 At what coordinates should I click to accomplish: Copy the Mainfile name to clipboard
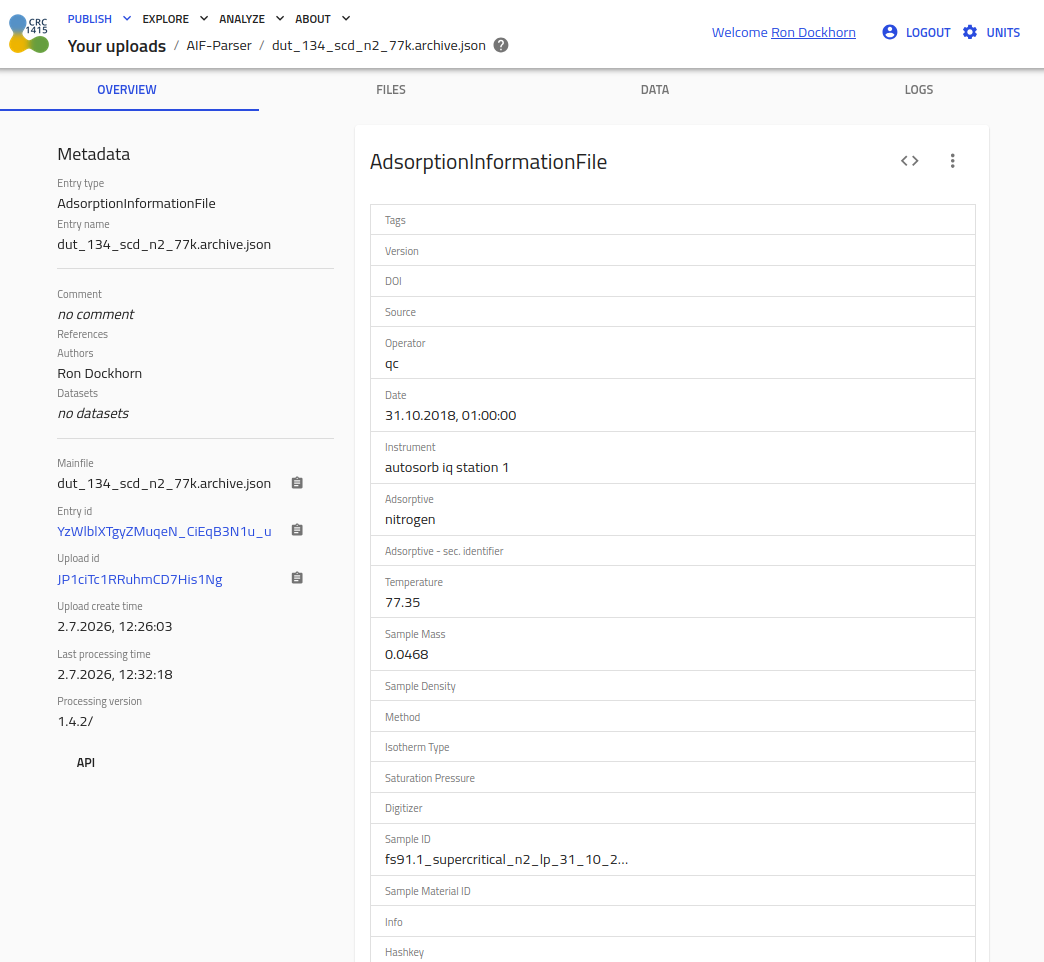[x=298, y=483]
